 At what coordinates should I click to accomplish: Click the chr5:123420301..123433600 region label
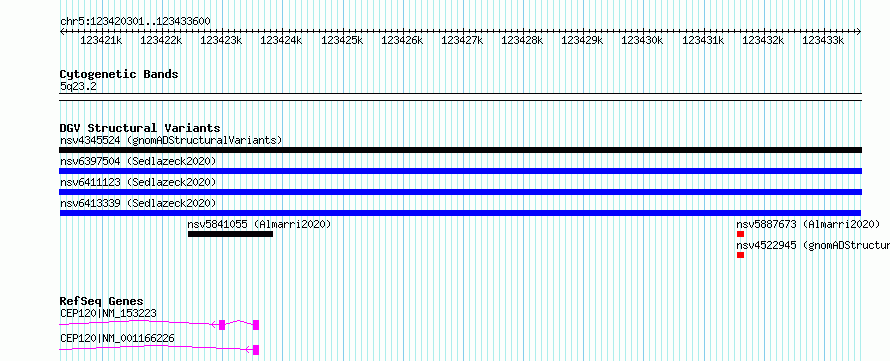(135, 22)
